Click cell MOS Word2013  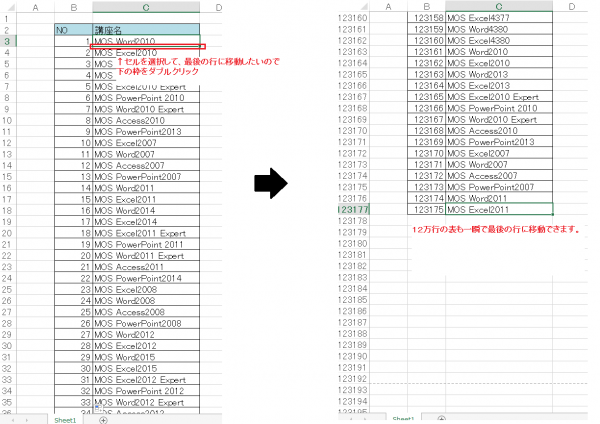coord(499,74)
